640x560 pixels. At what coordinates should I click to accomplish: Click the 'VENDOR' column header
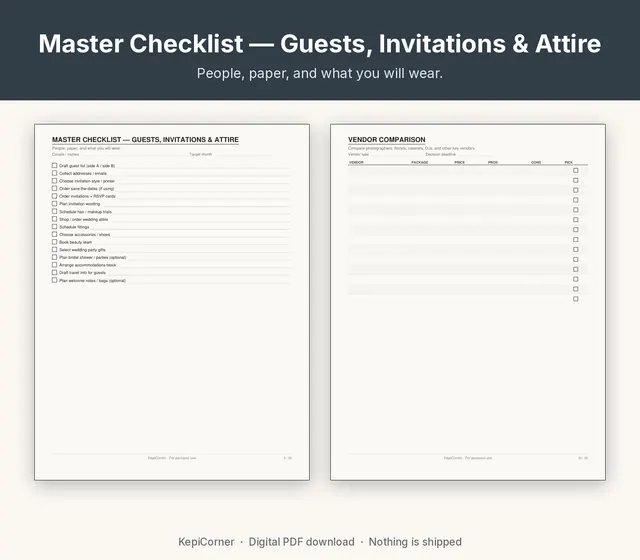pos(356,162)
